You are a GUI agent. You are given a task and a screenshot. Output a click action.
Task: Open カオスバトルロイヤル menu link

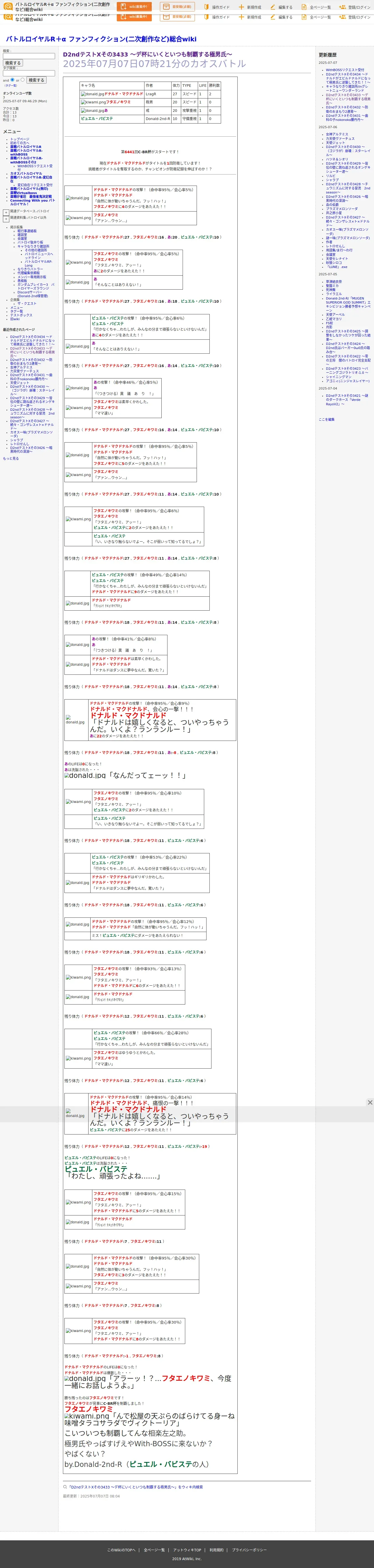(26, 173)
